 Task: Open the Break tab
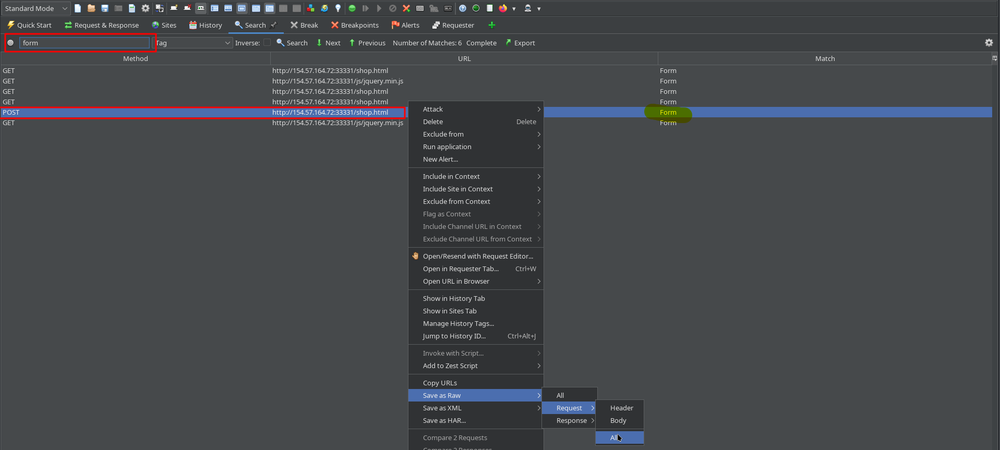coord(304,25)
